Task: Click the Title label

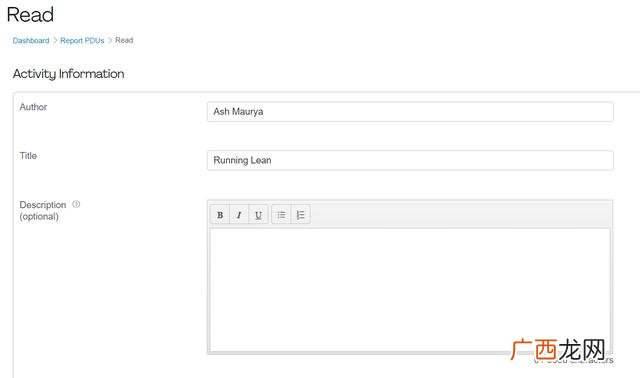Action: (28, 156)
